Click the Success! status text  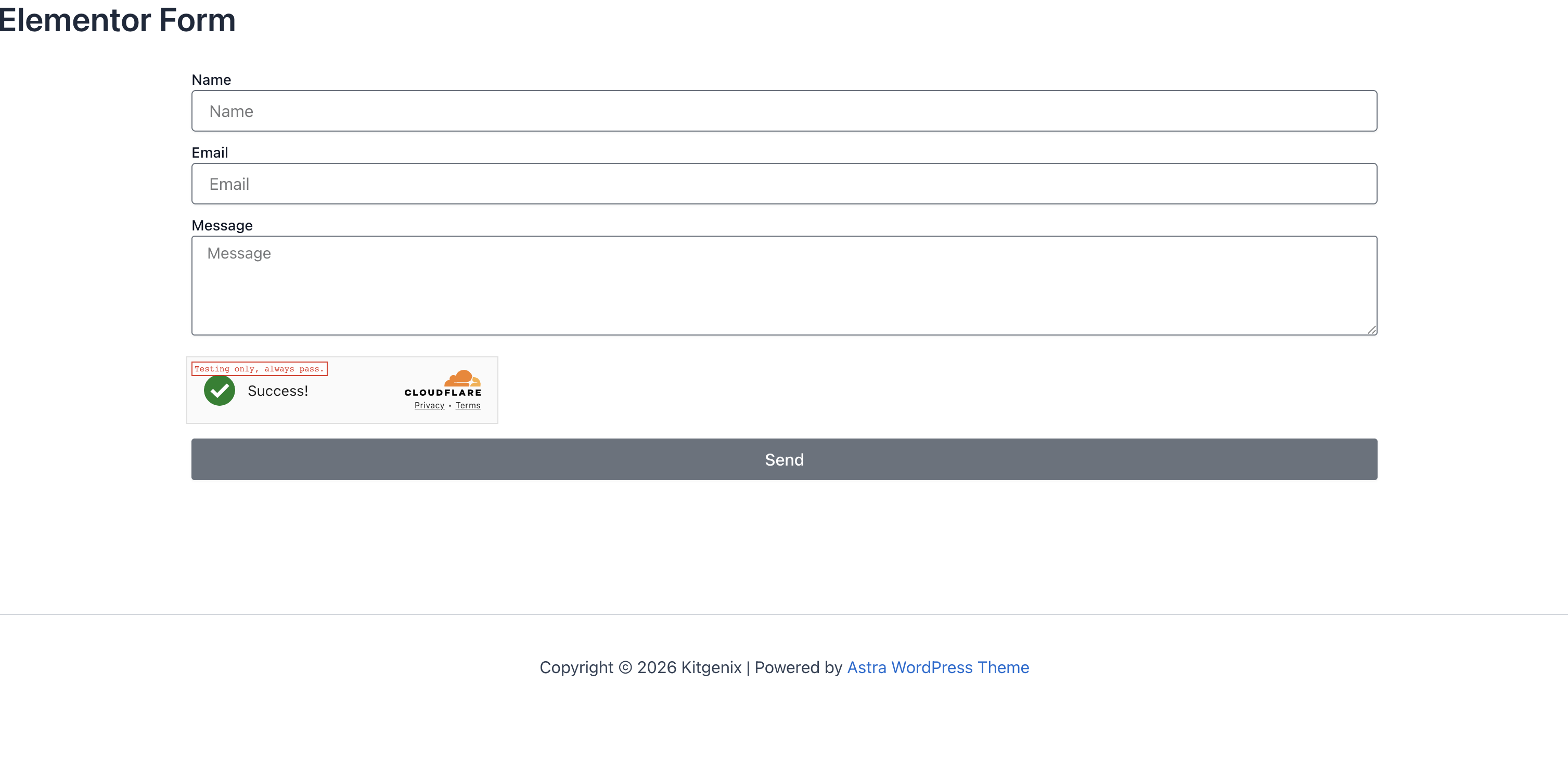click(278, 391)
